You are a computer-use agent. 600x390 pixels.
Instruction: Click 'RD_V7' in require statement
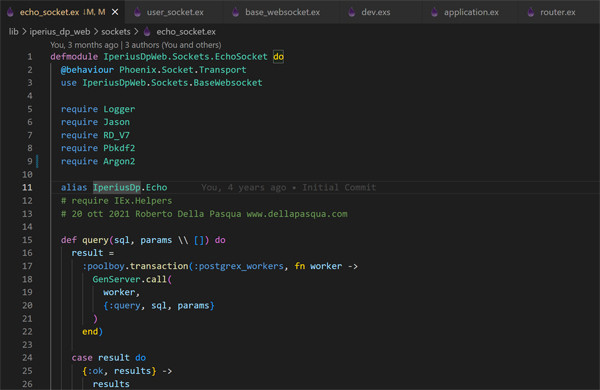click(116, 135)
